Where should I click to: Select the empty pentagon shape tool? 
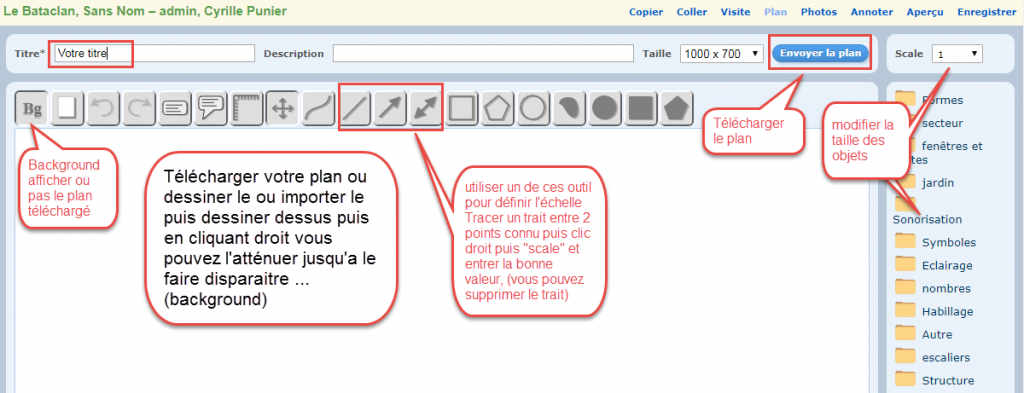coord(498,108)
